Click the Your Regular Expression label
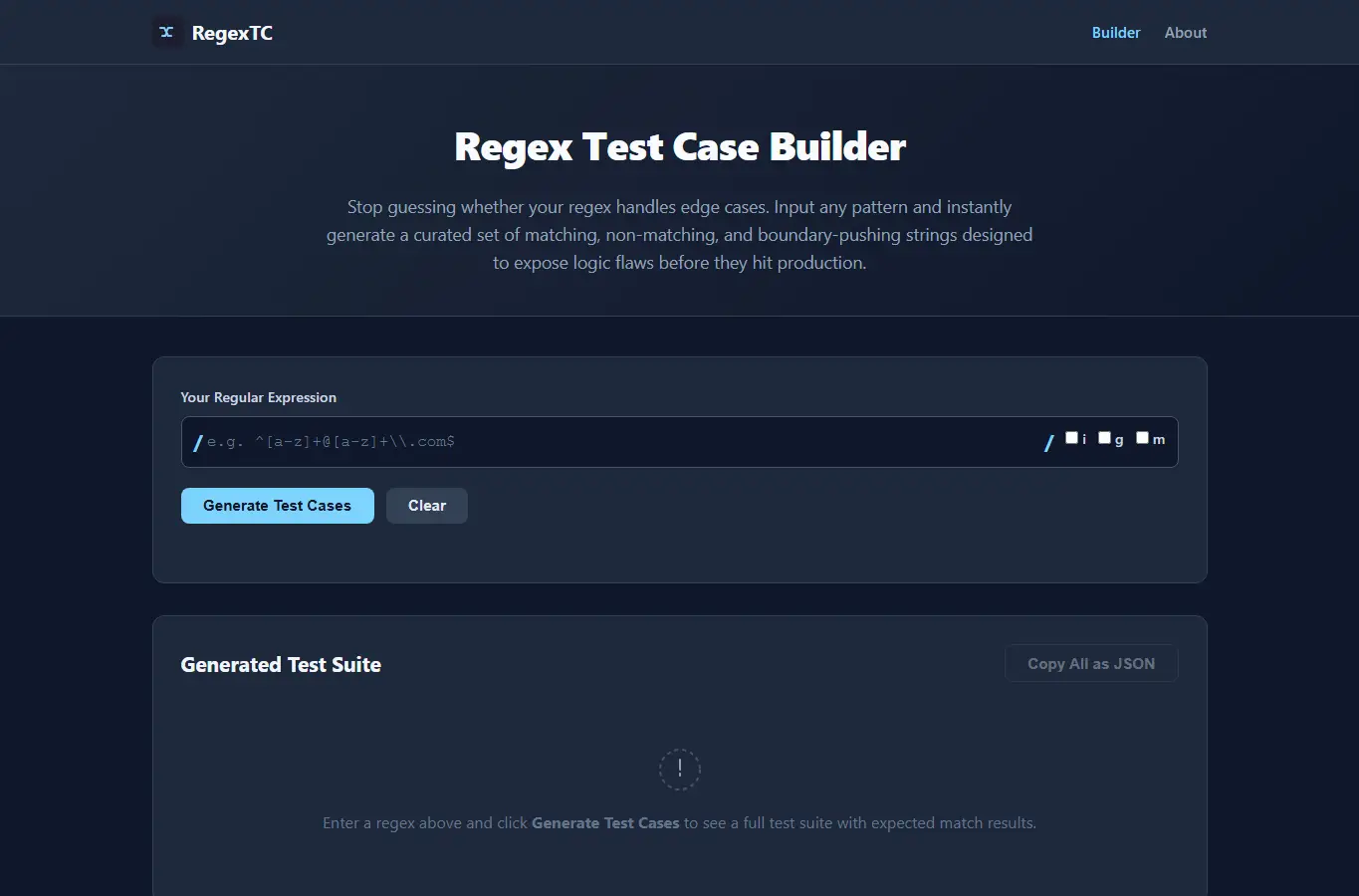The height and width of the screenshot is (896, 1359). [x=259, y=397]
